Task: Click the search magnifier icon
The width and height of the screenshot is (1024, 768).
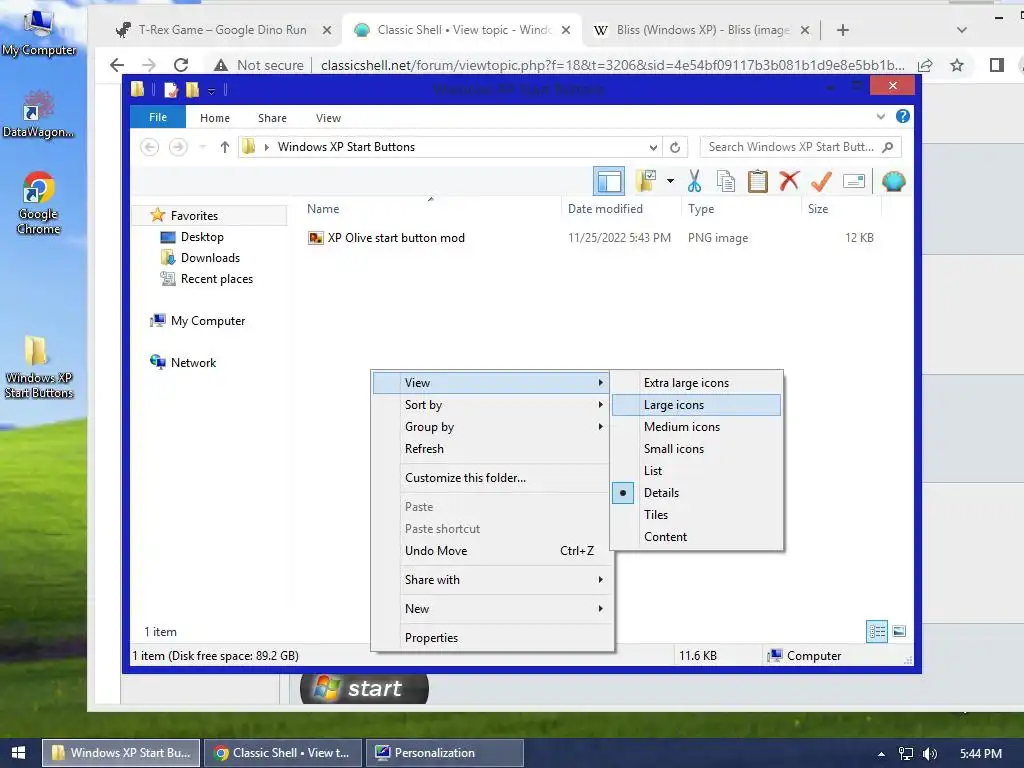Action: pyautogui.click(x=888, y=147)
